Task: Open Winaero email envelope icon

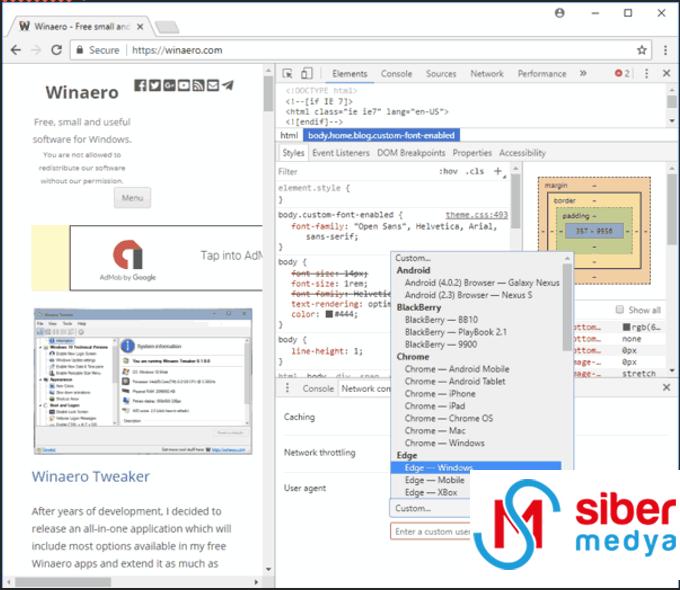Action: click(x=213, y=85)
